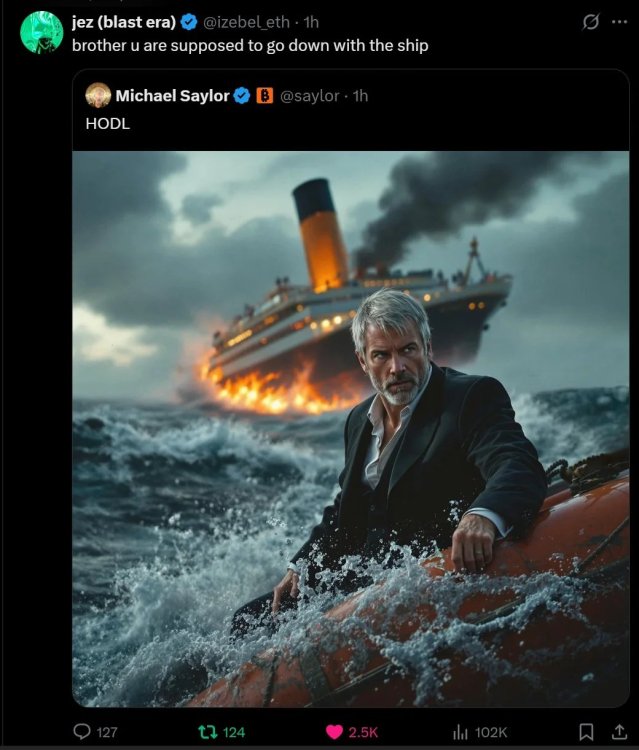View the analytics icon showing 102K
The width and height of the screenshot is (639, 750).
click(462, 732)
